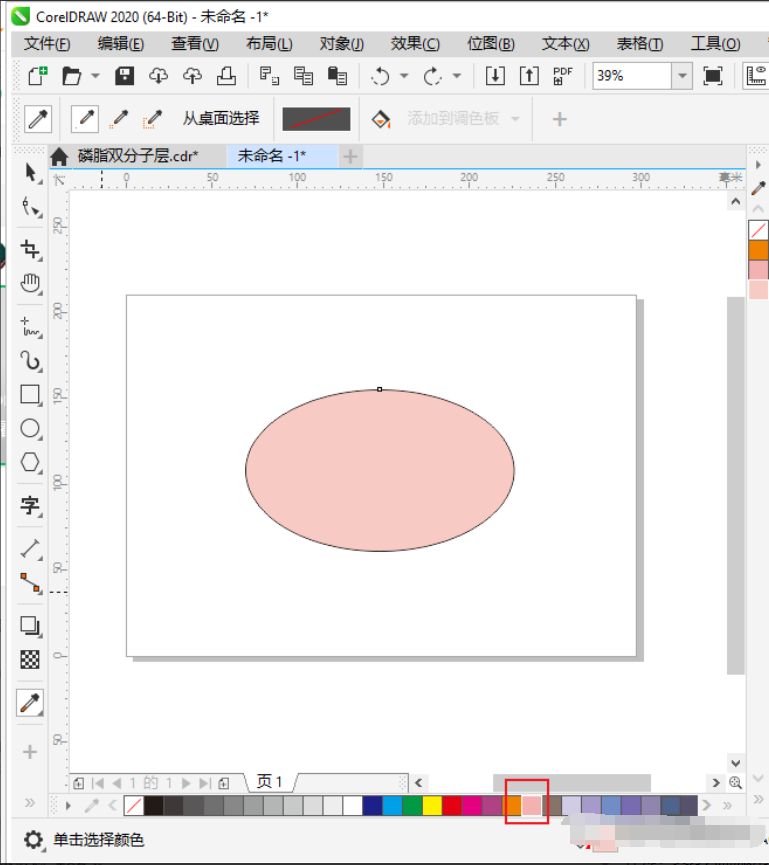The image size is (769, 865).
Task: Click the Redo arrow icon
Action: (x=433, y=76)
